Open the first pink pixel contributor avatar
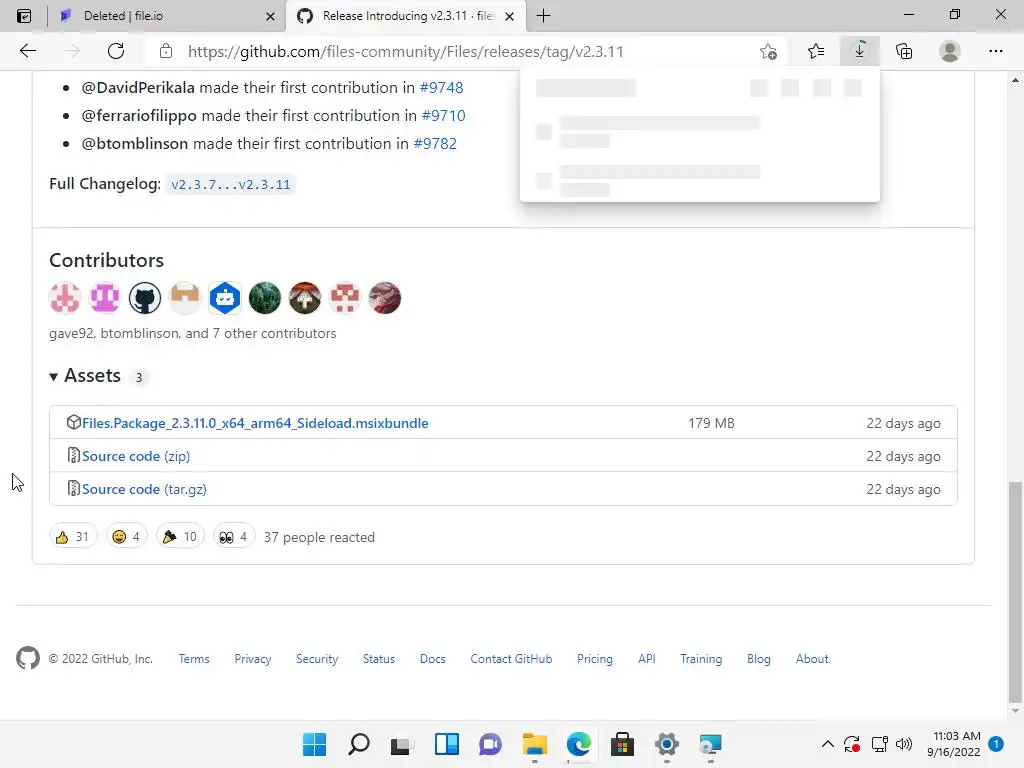 (65, 298)
